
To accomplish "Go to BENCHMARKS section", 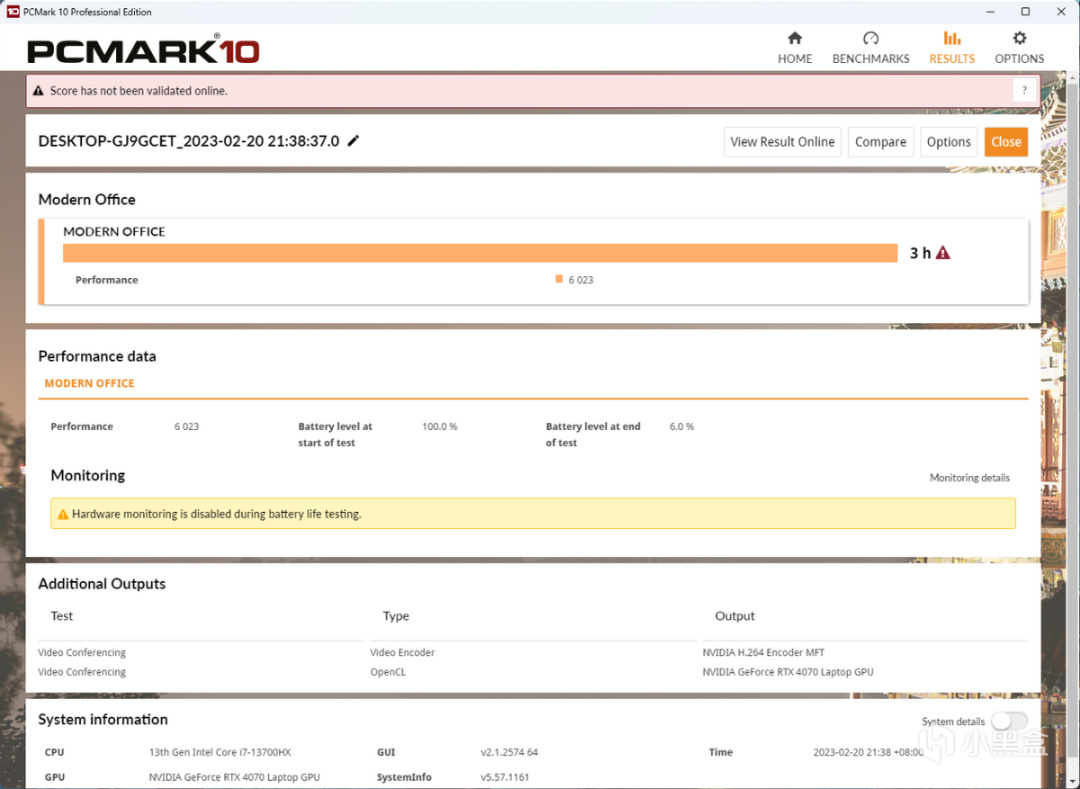I will pyautogui.click(x=871, y=48).
